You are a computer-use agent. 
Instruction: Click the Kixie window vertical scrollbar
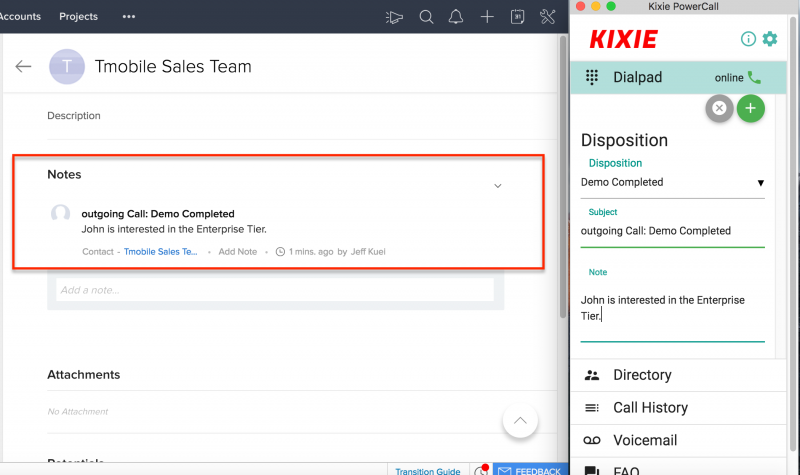793,235
